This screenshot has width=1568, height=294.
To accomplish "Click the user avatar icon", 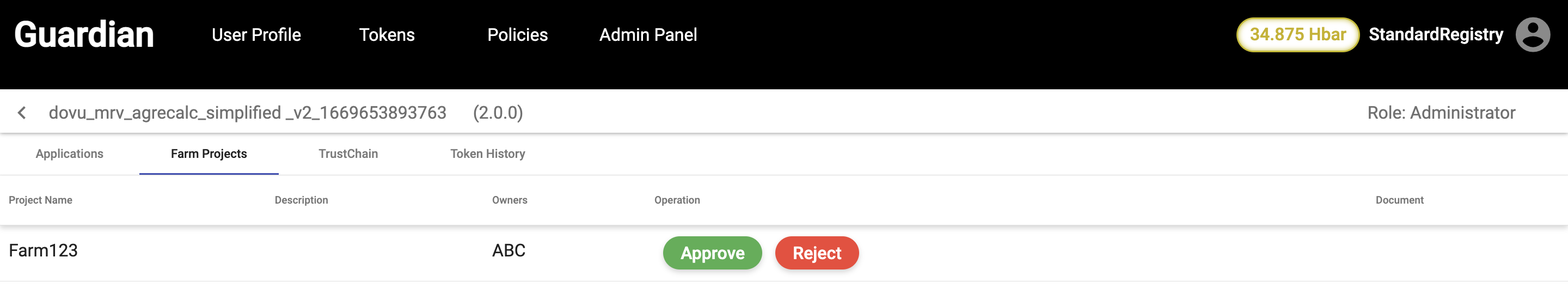I will coord(1532,35).
